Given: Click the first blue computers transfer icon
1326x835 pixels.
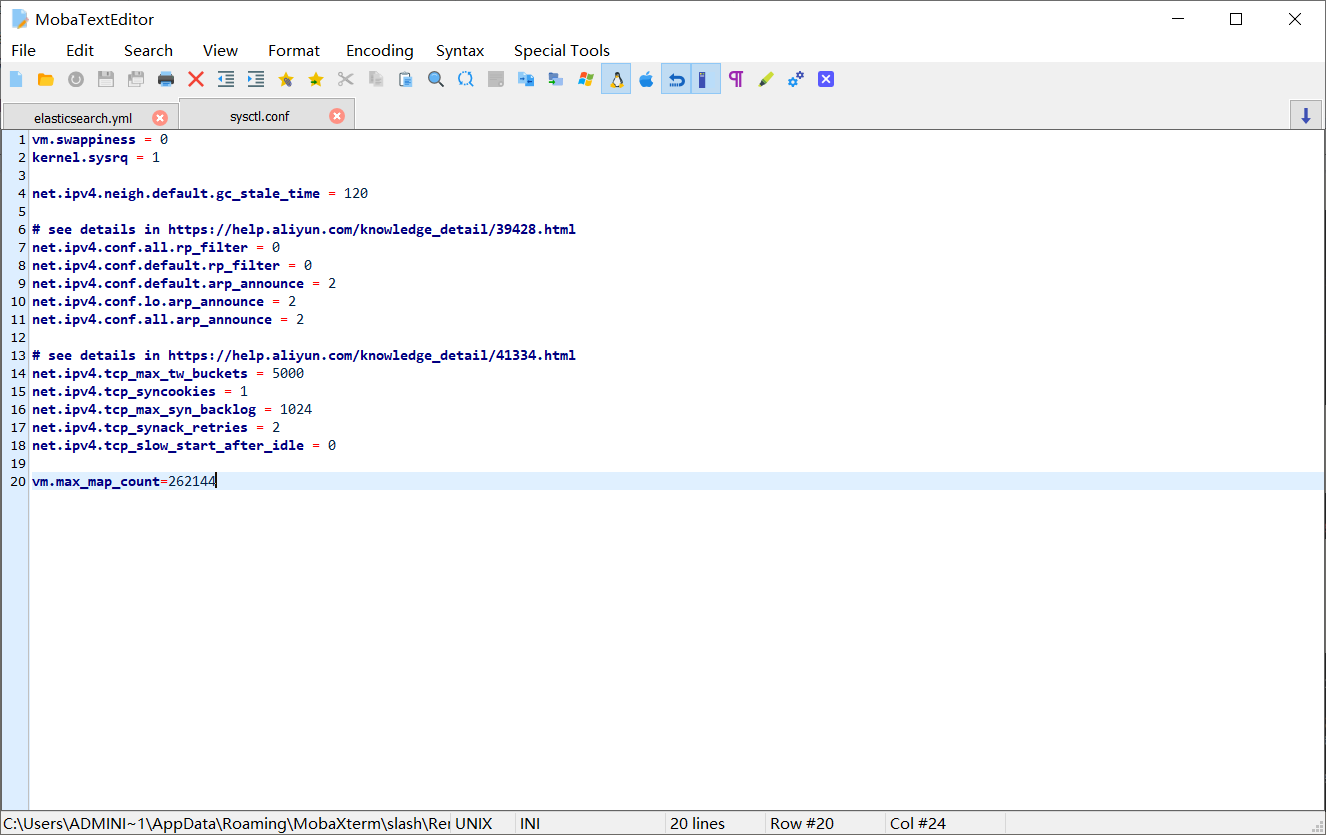Looking at the screenshot, I should point(526,79).
